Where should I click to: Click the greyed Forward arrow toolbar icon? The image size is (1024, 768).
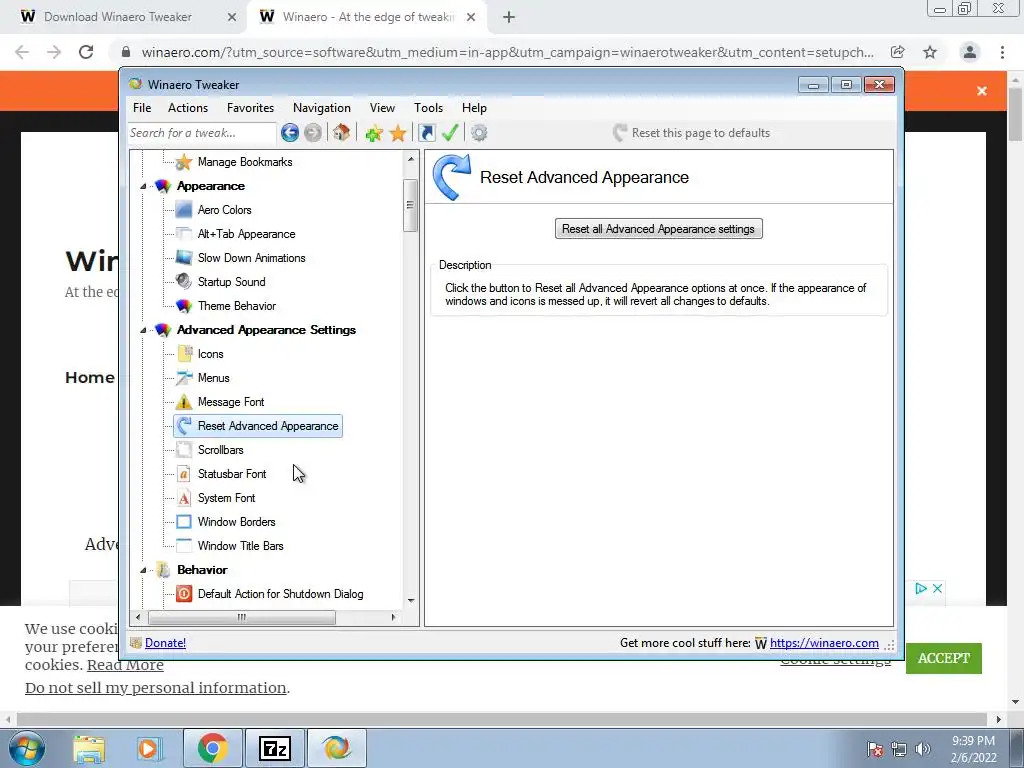pos(313,133)
